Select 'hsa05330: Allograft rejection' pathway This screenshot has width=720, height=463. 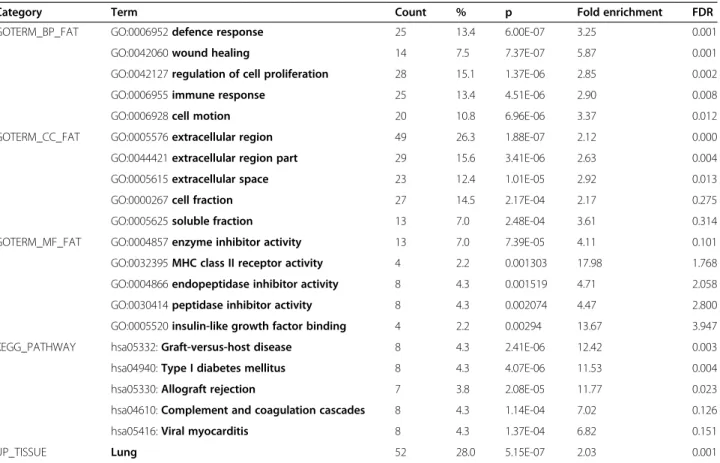click(183, 389)
